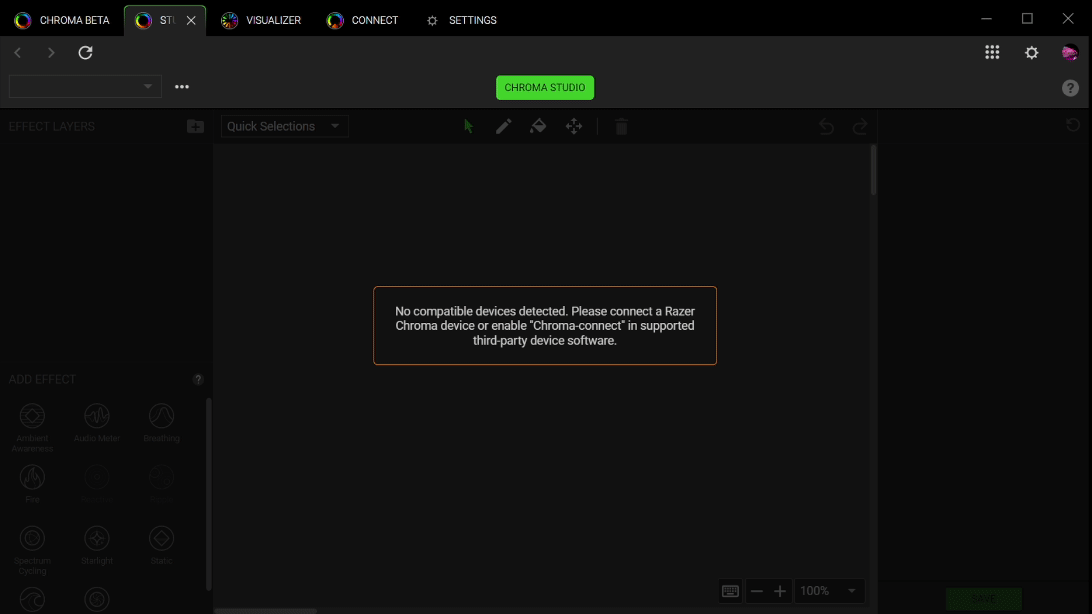Add the Static effect
Image resolution: width=1092 pixels, height=614 pixels.
coord(162,539)
